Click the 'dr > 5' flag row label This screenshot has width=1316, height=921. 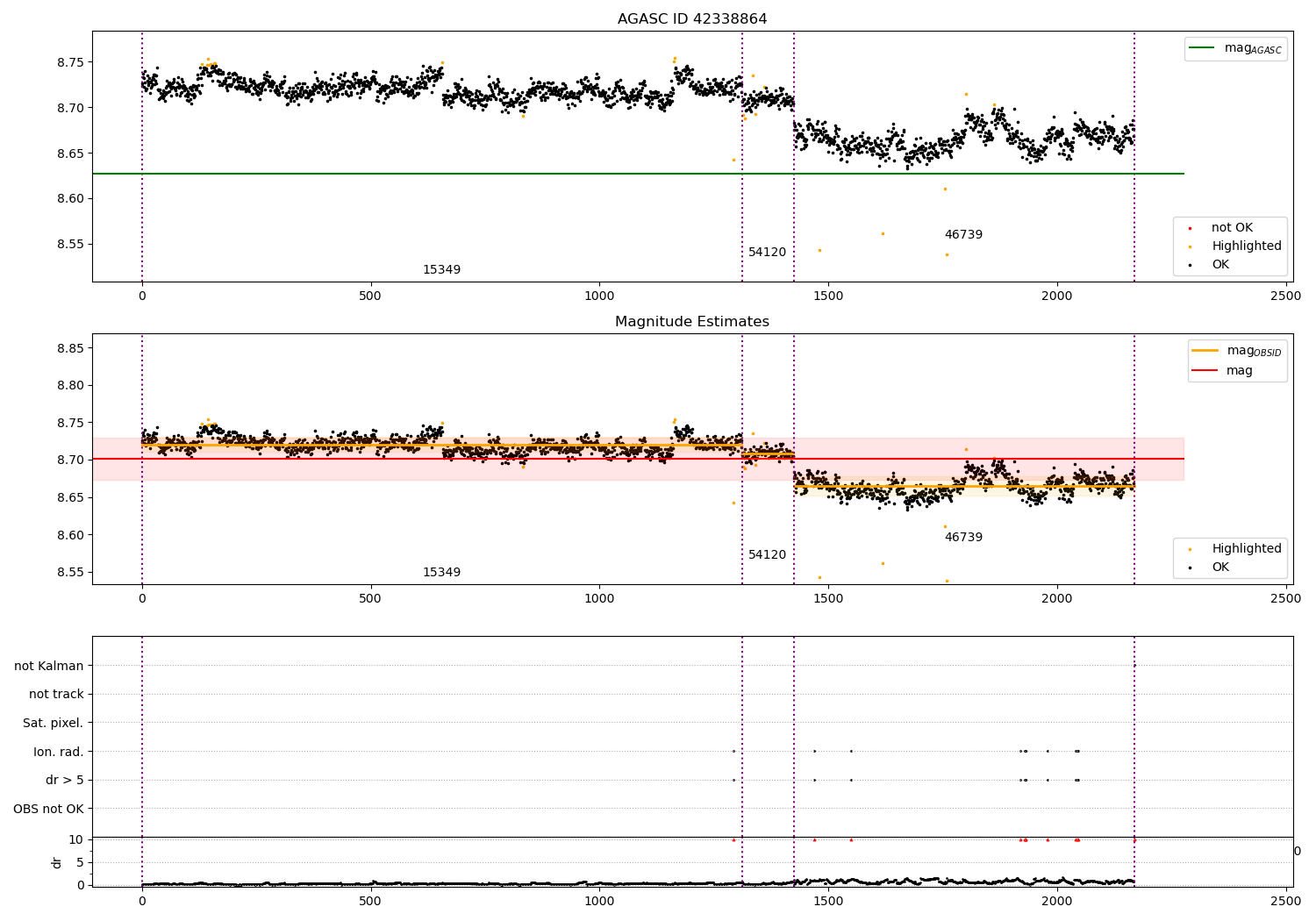(65, 781)
